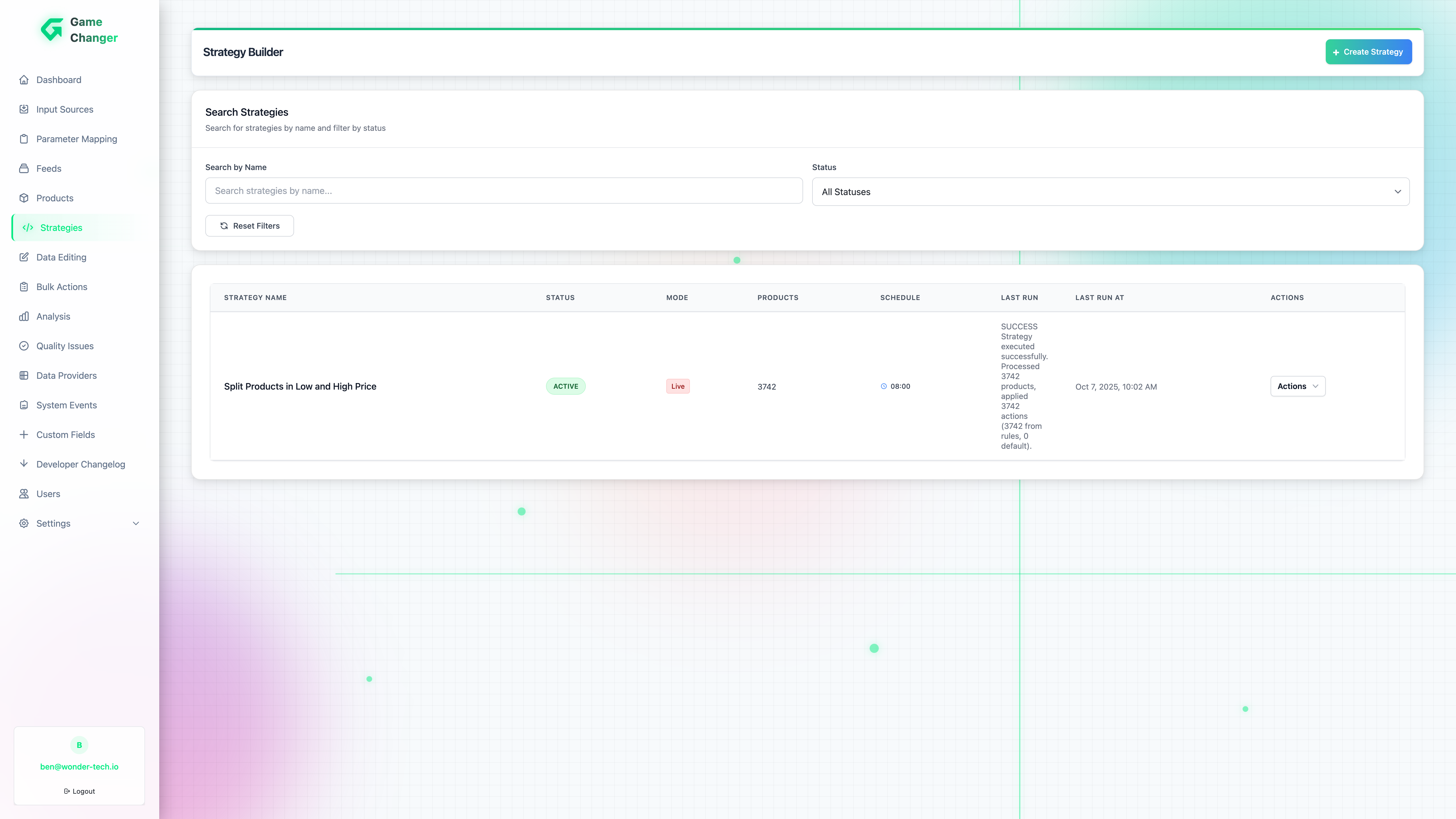Go to Feeds in sidebar
Viewport: 1456px width, 819px height.
coord(49,168)
